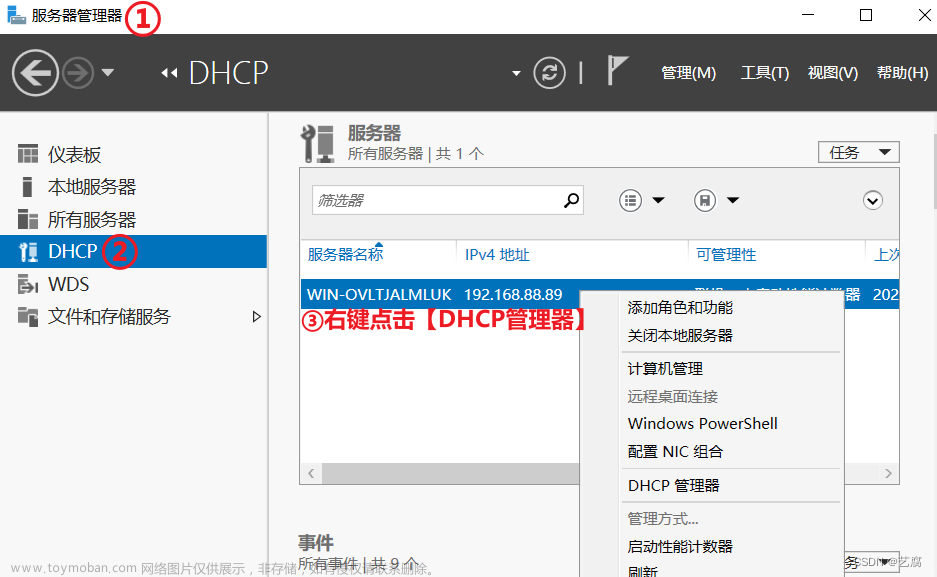Viewport: 937px width, 577px height.
Task: Click the dashboard icon beside 仪表板
Action: click(x=27, y=154)
